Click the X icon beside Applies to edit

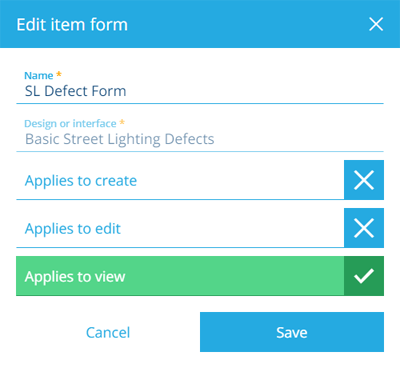pyautogui.click(x=364, y=228)
